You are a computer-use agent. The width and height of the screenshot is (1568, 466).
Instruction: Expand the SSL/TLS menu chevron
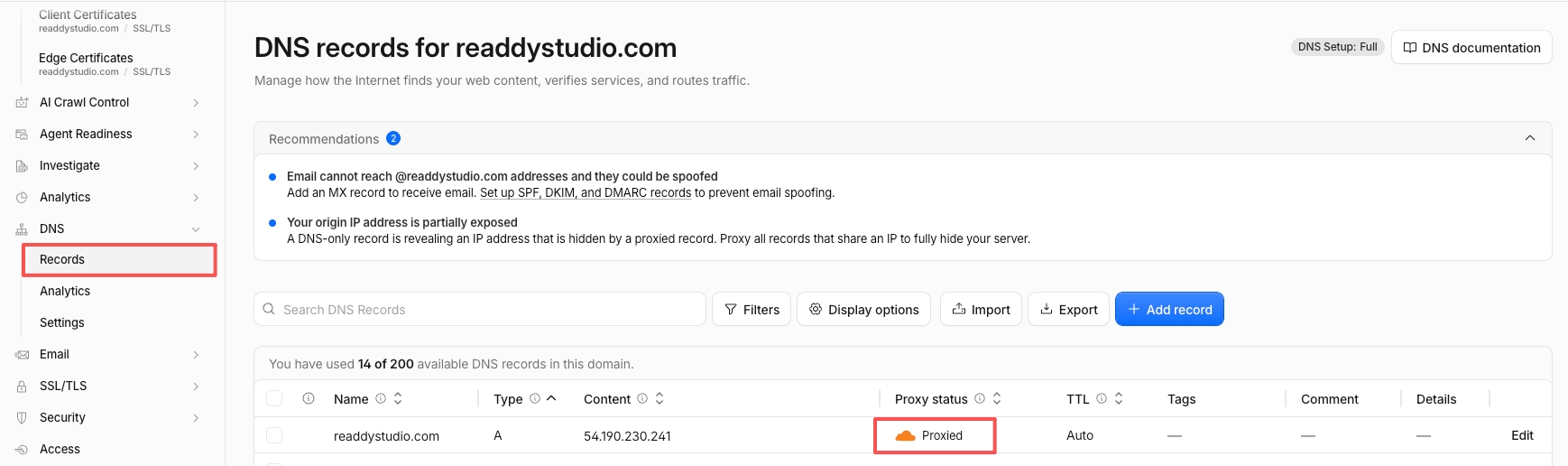[196, 387]
